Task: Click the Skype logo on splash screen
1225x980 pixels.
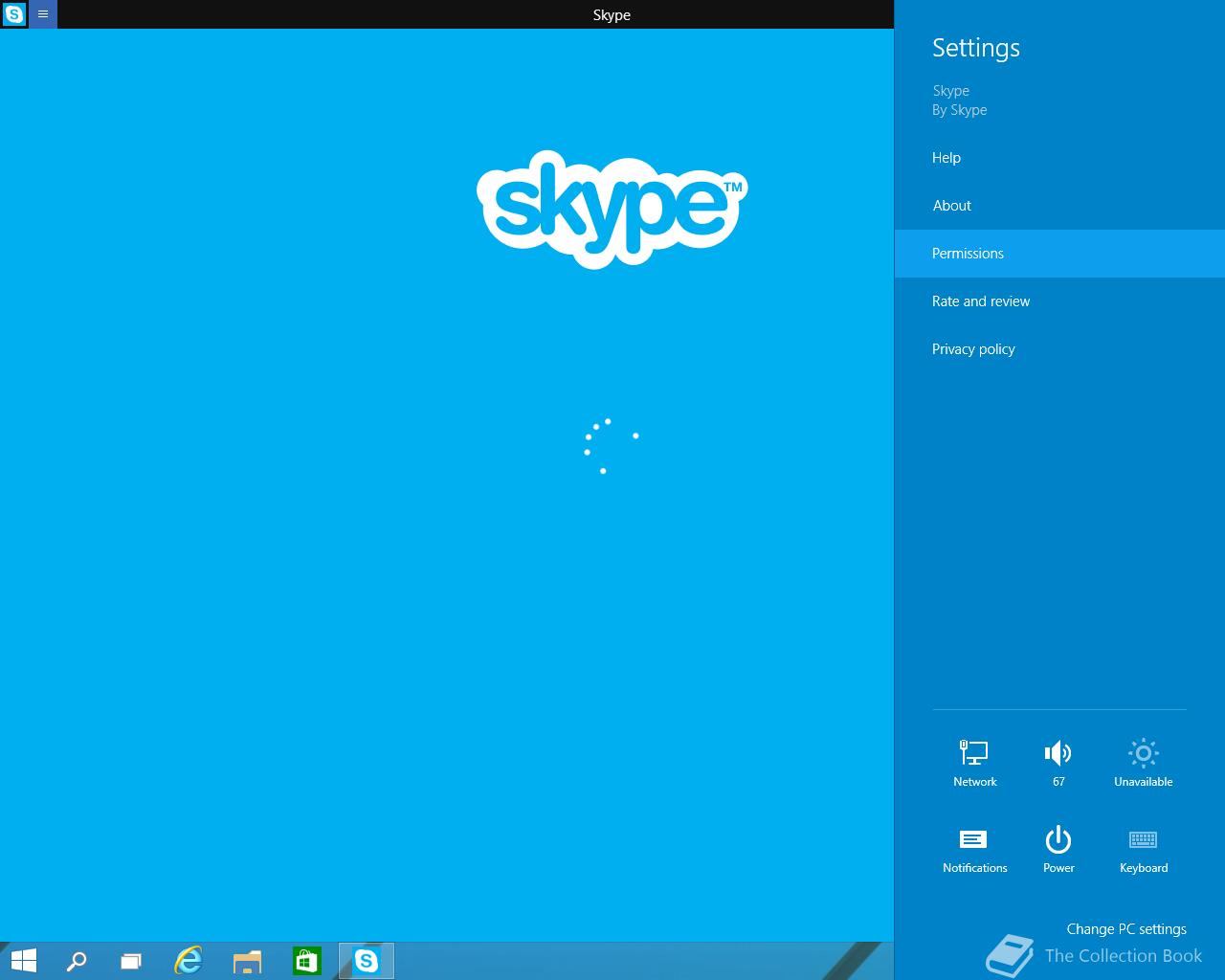Action: click(x=612, y=209)
